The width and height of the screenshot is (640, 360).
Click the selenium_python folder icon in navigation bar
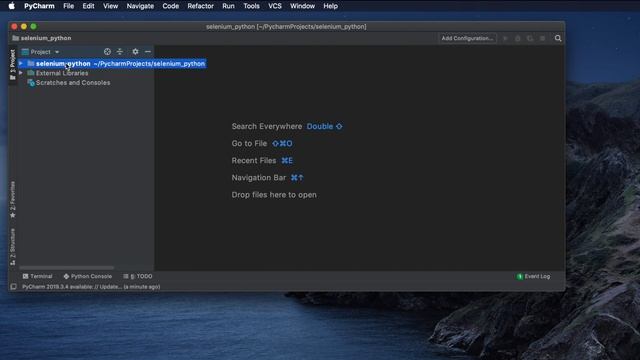point(16,38)
